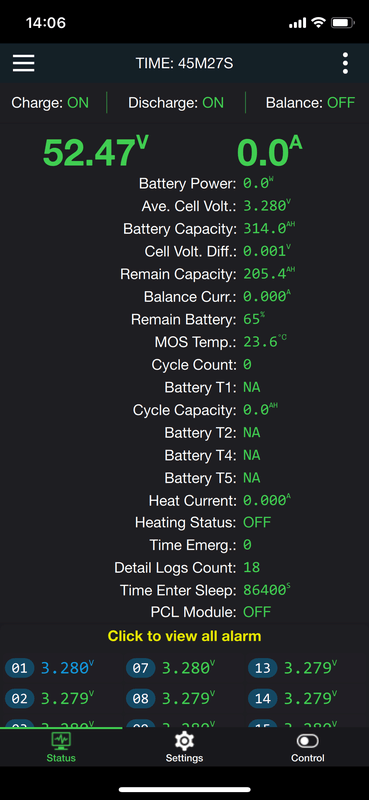Tap the TIME 45M27S header text
Viewport: 369px width, 800px height.
point(184,64)
